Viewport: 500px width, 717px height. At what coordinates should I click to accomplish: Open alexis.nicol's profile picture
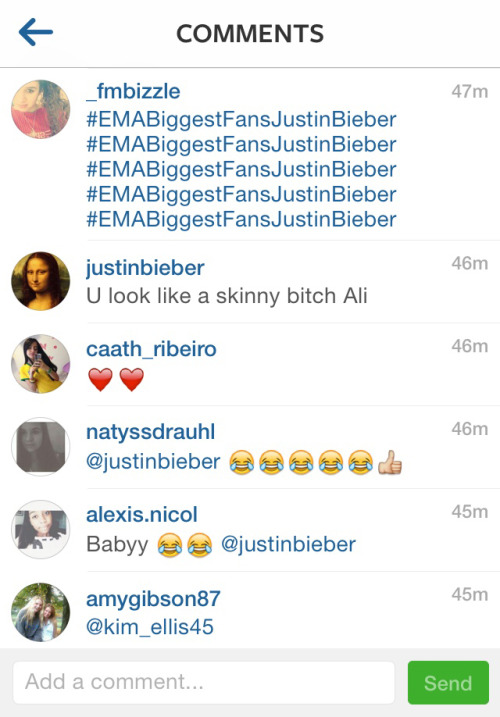(41, 529)
